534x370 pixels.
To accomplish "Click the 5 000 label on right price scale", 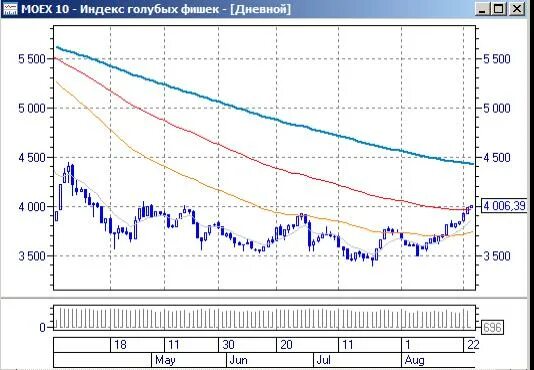I will click(497, 109).
